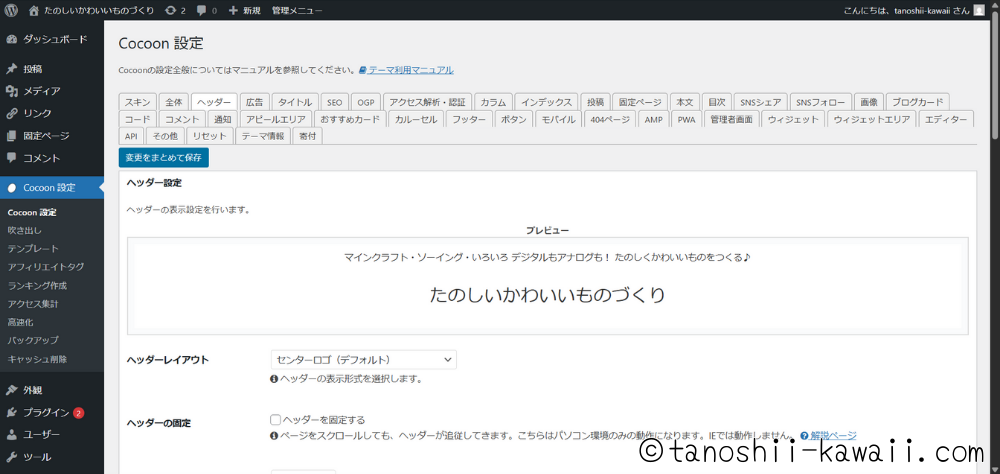Open the アクセス解析・認証 tab
This screenshot has width=1000, height=474.
(x=428, y=102)
